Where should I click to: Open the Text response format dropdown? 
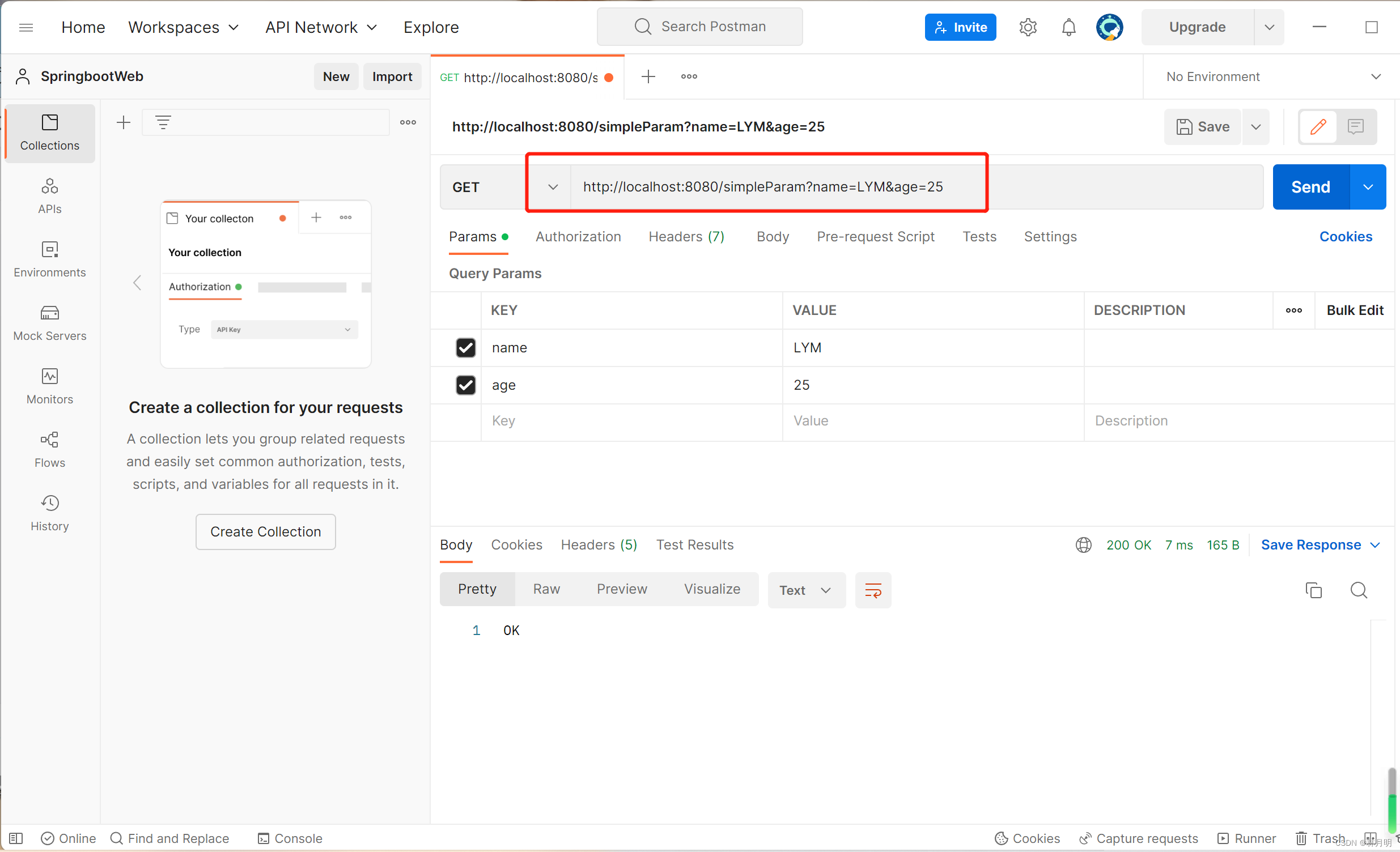click(x=805, y=590)
